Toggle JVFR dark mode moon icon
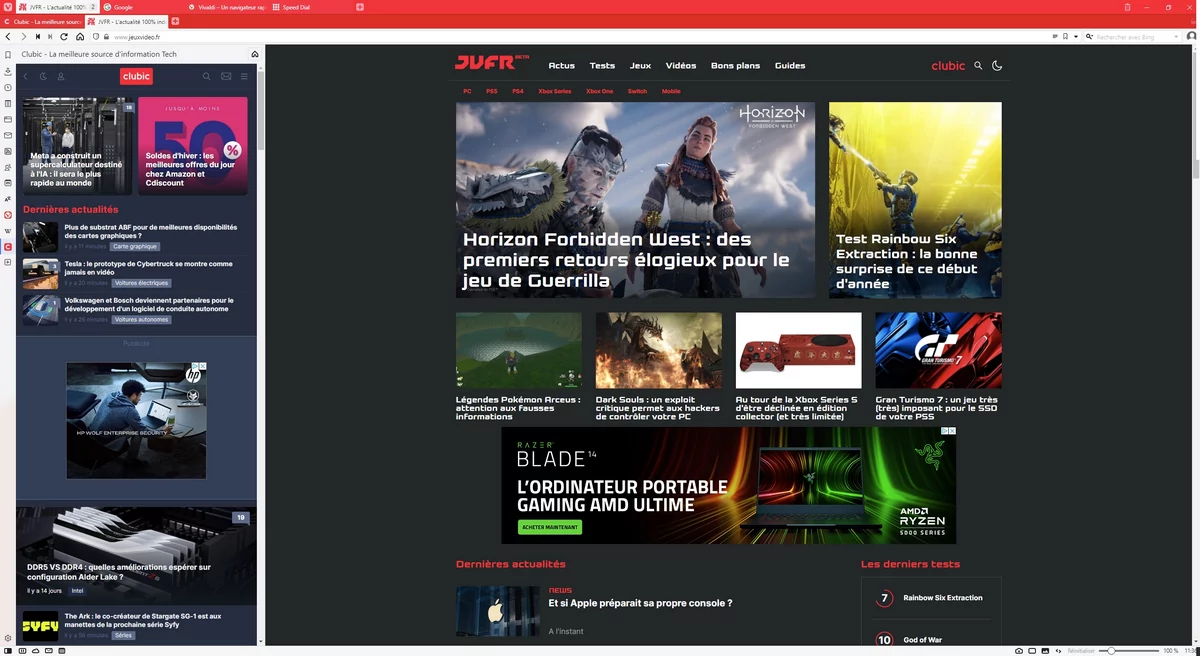This screenshot has height=656, width=1200. (997, 66)
